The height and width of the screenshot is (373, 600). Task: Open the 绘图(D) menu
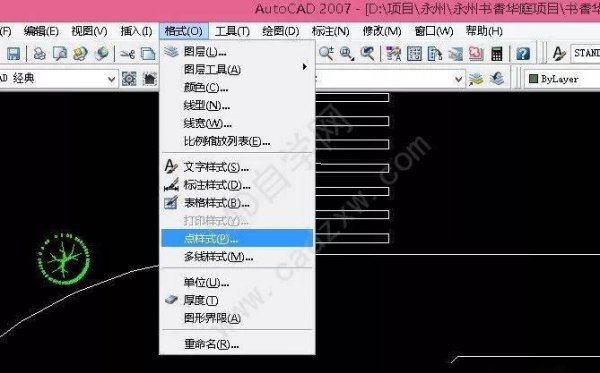[281, 31]
